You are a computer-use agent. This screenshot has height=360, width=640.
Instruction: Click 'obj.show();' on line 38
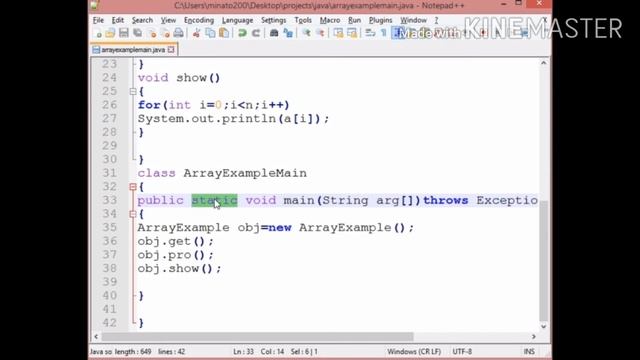pos(179,269)
